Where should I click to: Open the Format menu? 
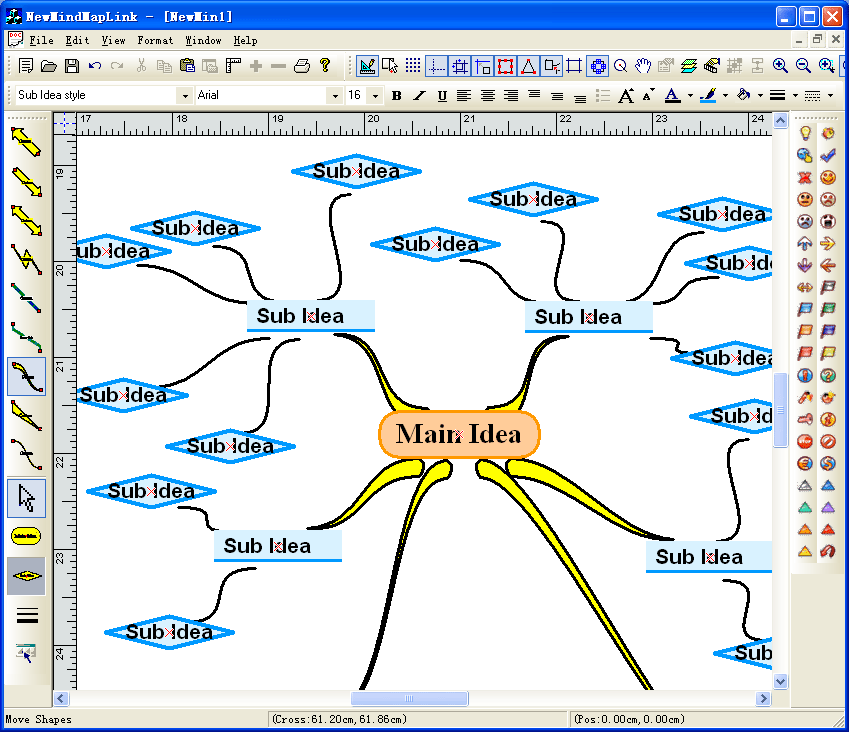click(x=155, y=41)
